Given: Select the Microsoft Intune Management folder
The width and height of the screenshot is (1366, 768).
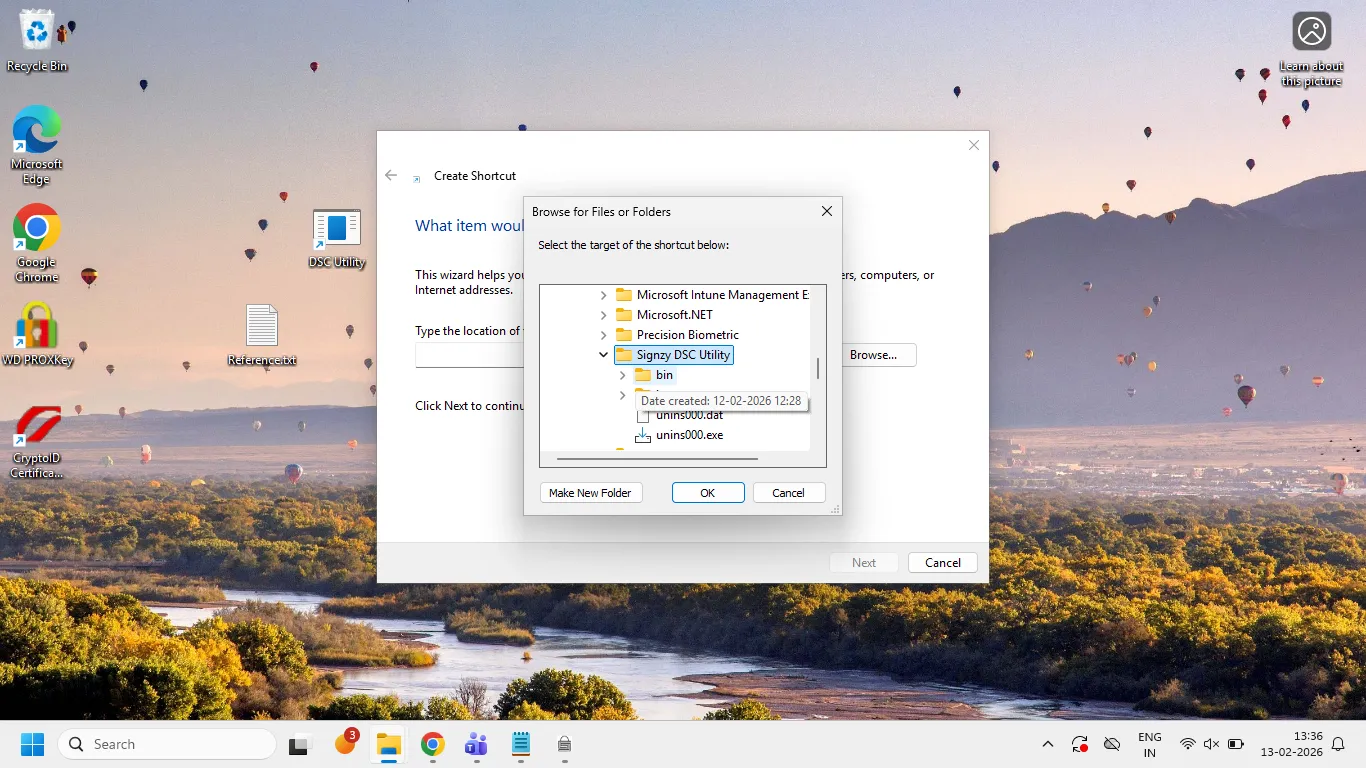Looking at the screenshot, I should [712, 295].
